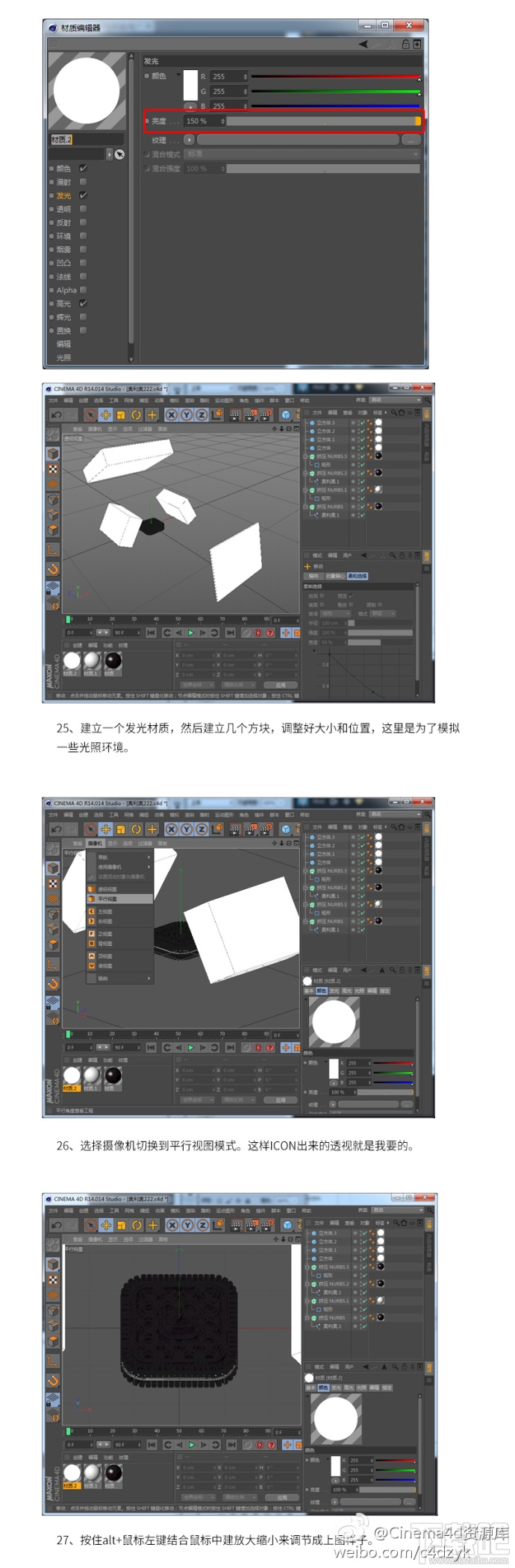
Task: Click go-to-start playback icon in step 25 screenshot
Action: tap(152, 633)
